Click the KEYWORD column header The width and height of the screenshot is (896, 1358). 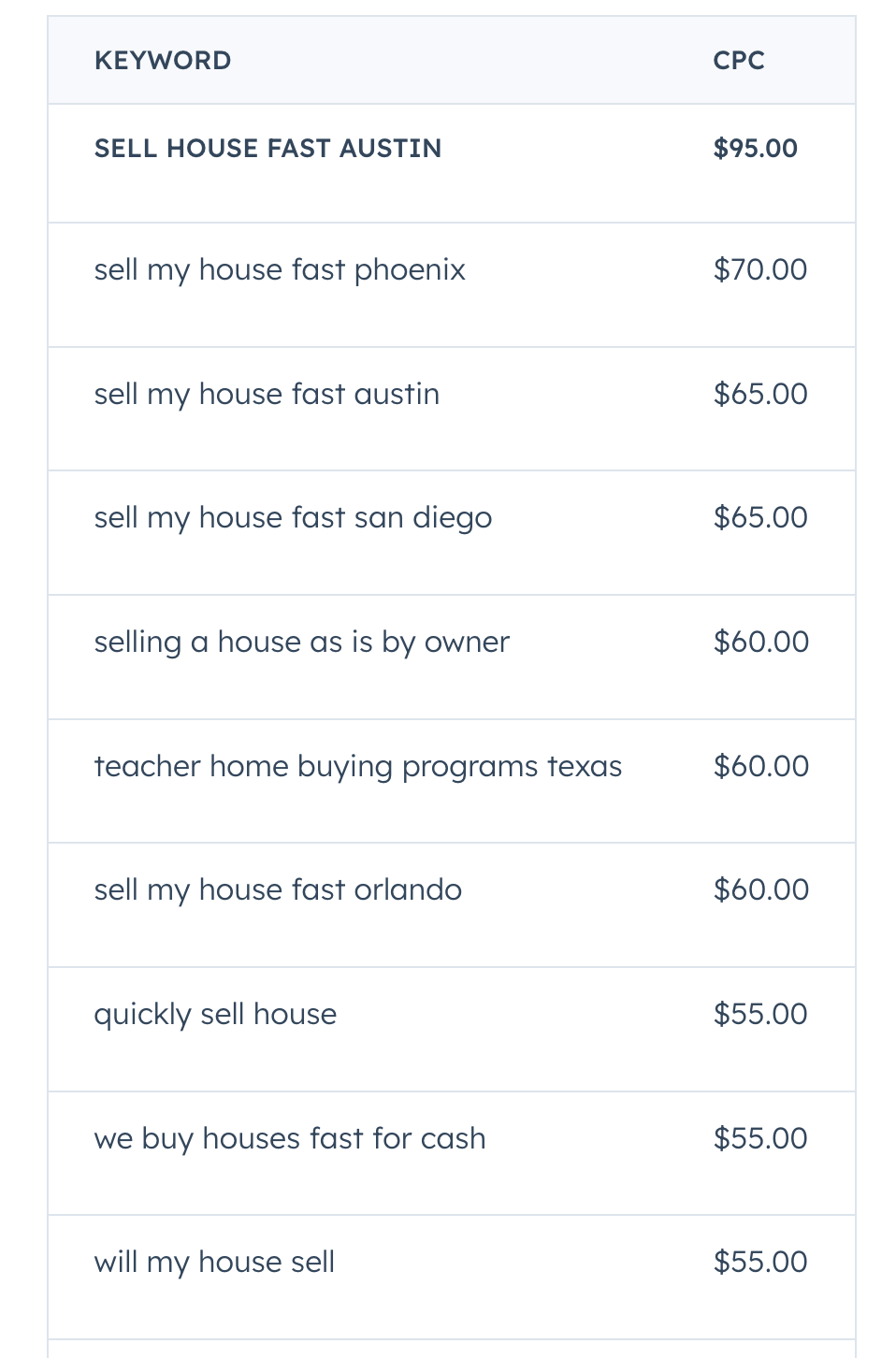(163, 61)
